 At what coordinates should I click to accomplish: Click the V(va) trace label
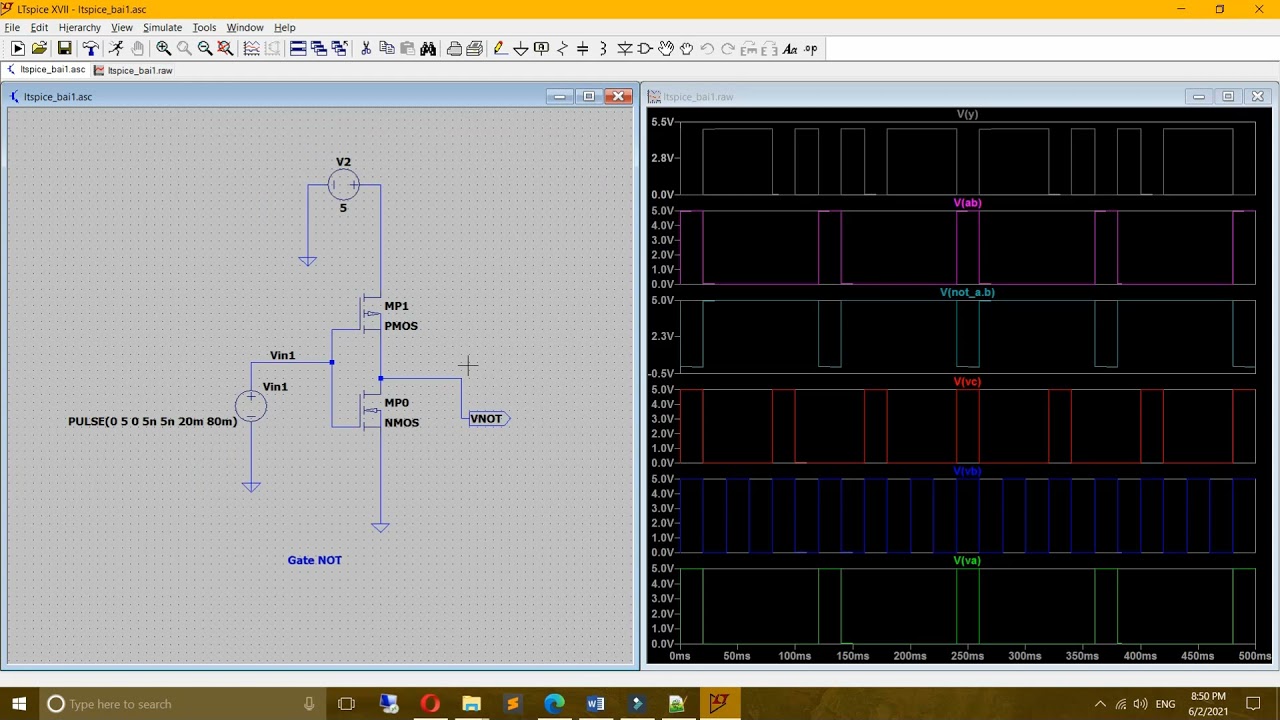tap(967, 561)
